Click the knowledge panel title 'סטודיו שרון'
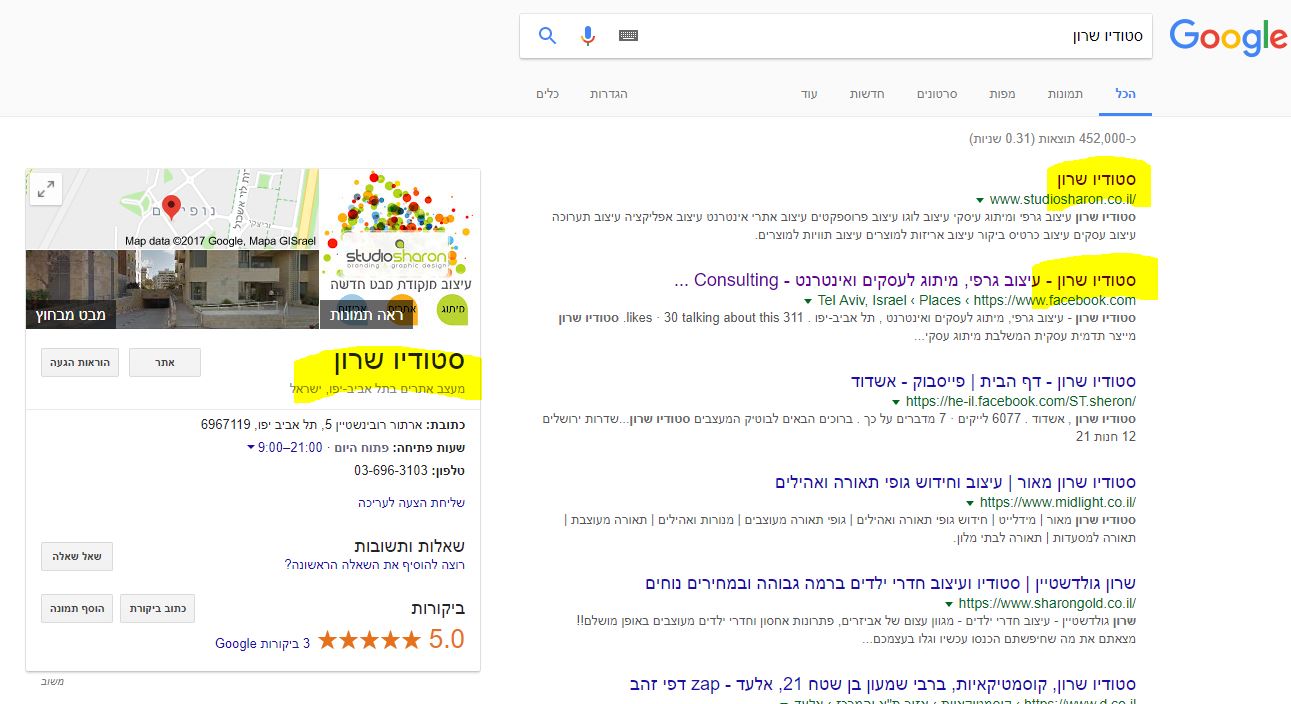The width and height of the screenshot is (1291, 704). 400,362
